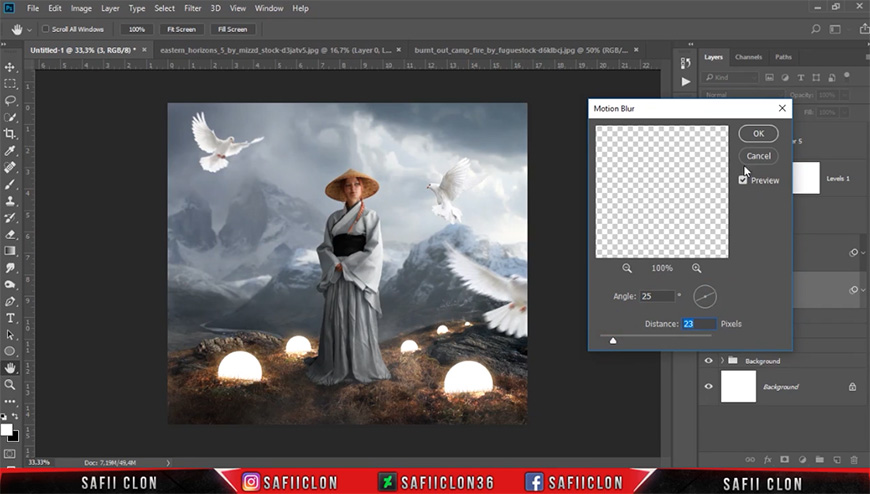The height and width of the screenshot is (494, 870).
Task: Select the Rectangular Marquee tool
Action: [x=10, y=84]
